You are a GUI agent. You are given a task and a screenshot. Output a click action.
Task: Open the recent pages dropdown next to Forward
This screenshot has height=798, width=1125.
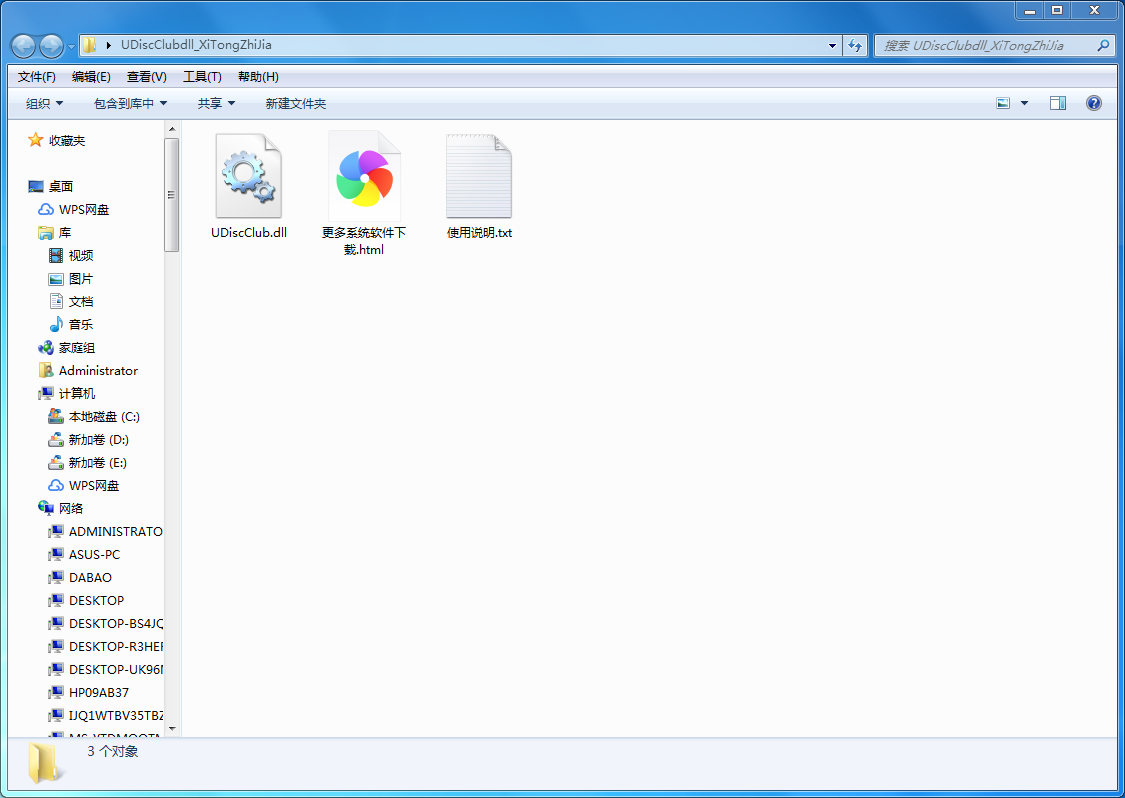pyautogui.click(x=71, y=47)
